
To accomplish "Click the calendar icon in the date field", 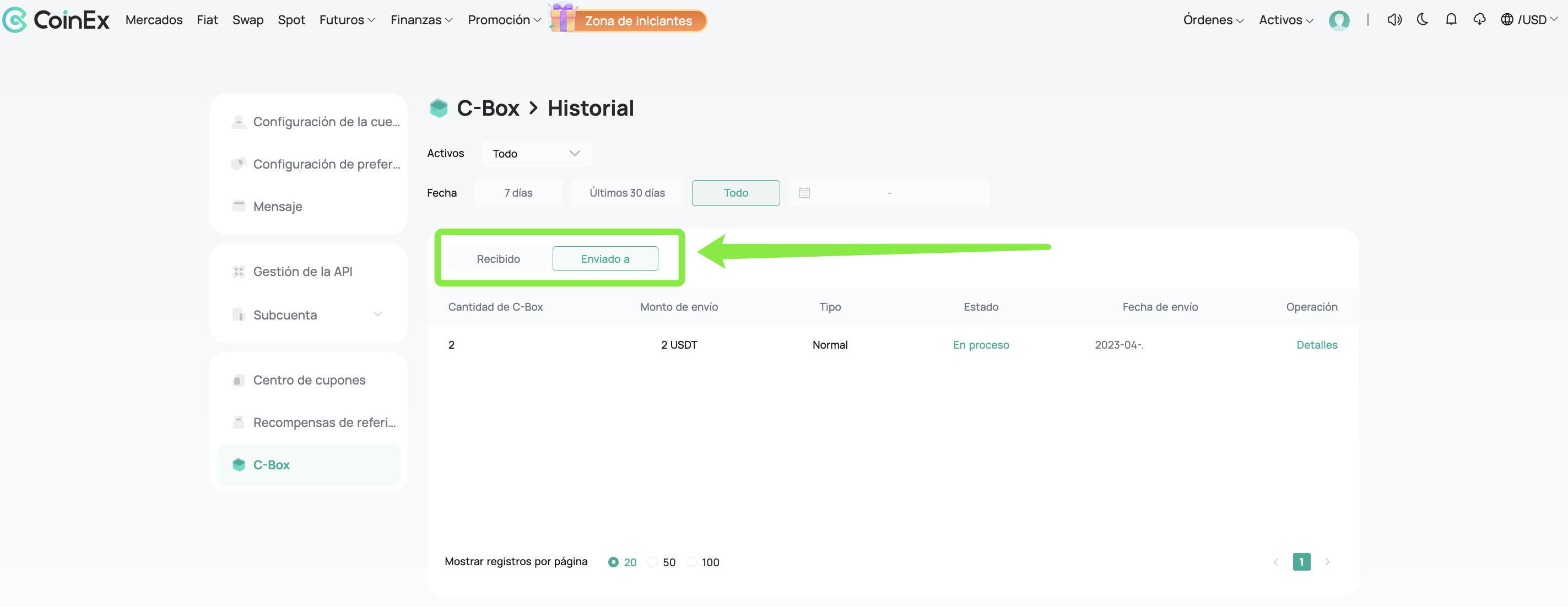I will (804, 193).
